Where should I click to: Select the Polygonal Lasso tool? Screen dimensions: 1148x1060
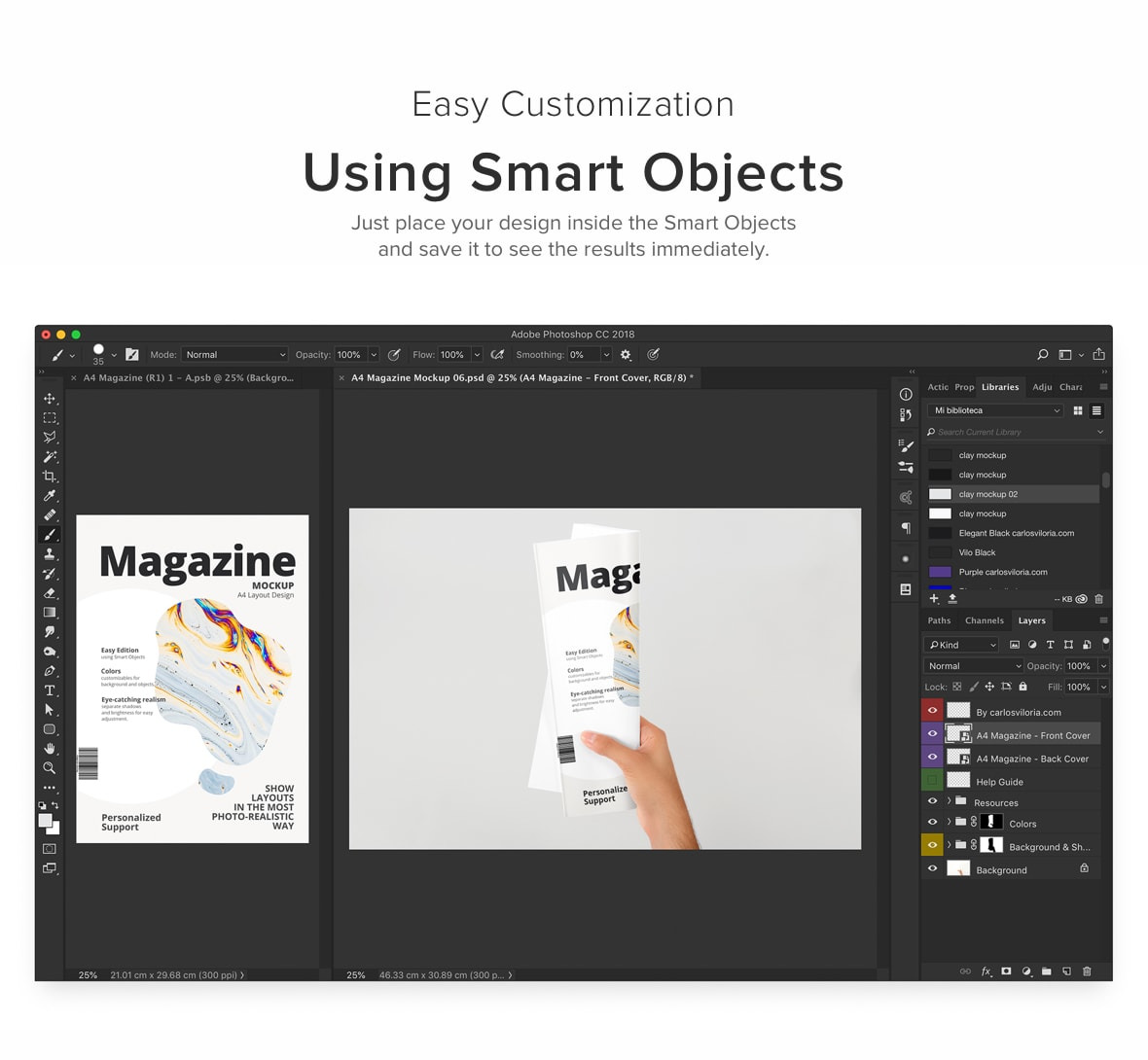click(50, 438)
